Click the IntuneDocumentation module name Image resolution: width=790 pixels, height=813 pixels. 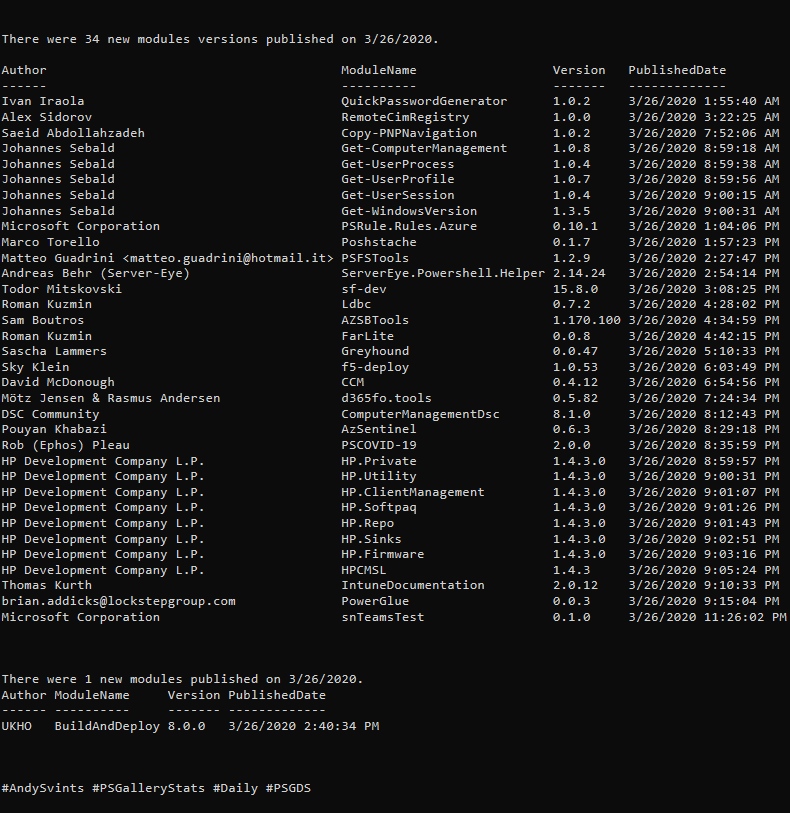coord(413,585)
